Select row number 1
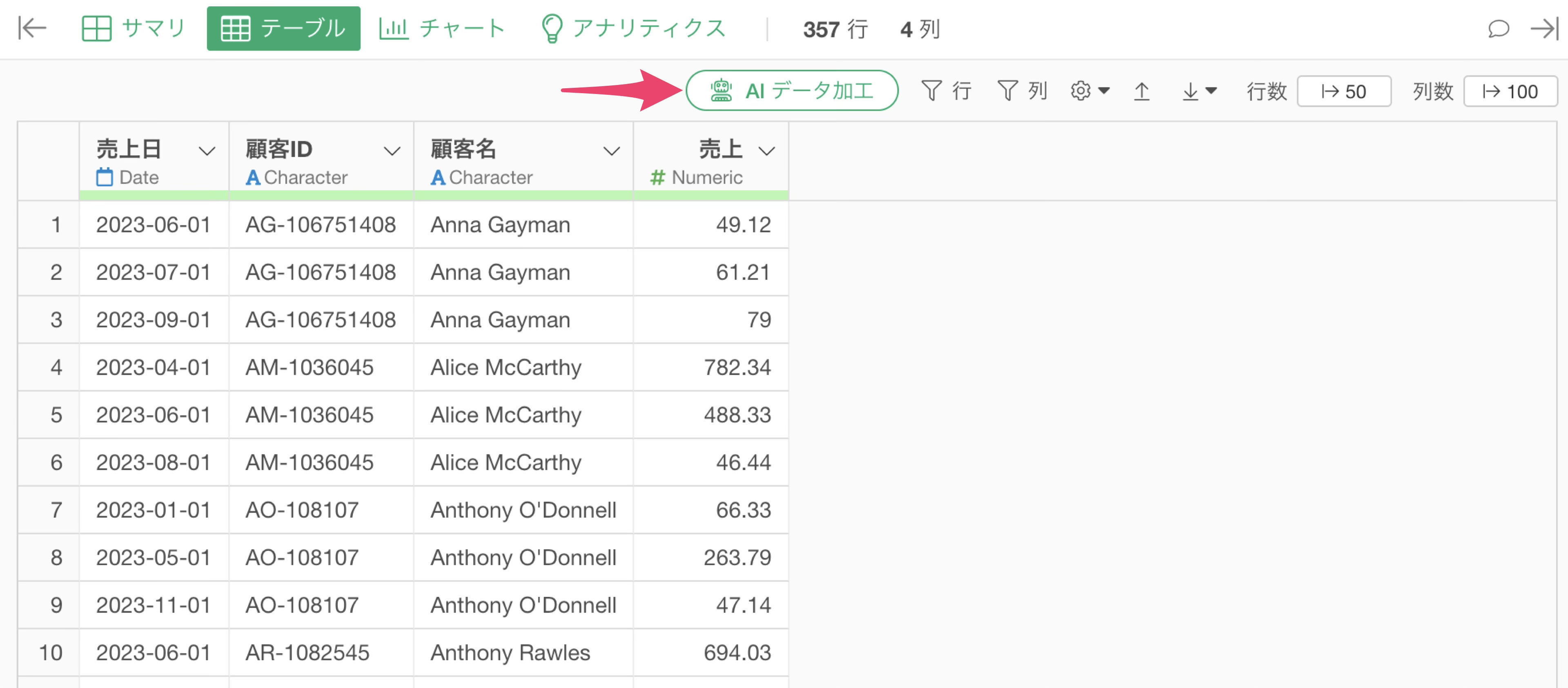The image size is (1568, 688). [x=56, y=225]
